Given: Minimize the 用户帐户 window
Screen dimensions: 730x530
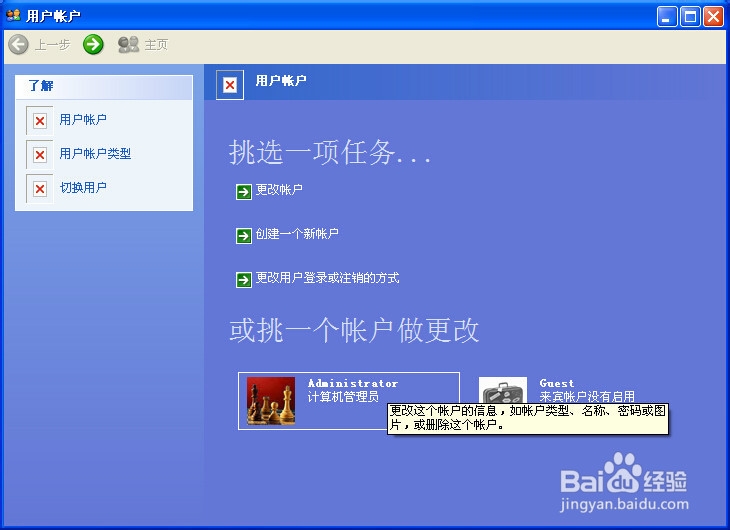Looking at the screenshot, I should (667, 17).
